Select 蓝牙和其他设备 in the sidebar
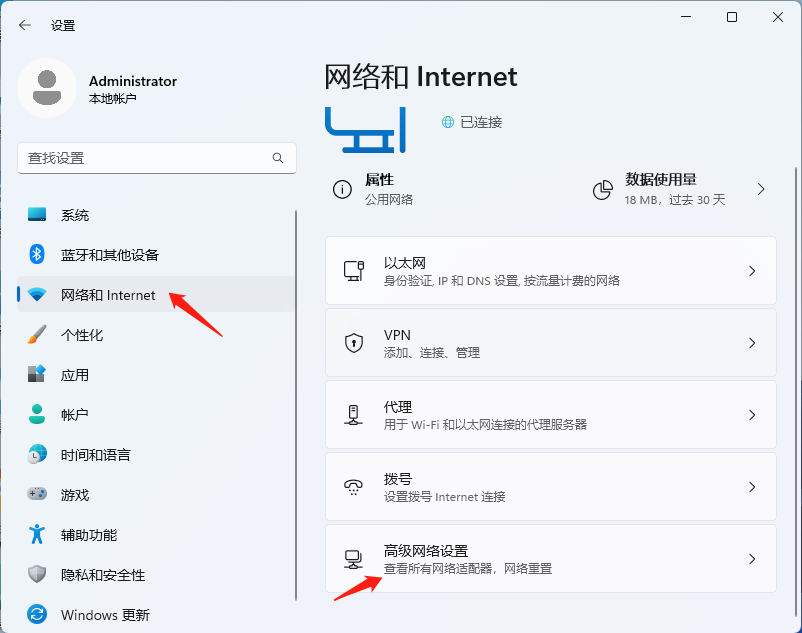This screenshot has height=633, width=802. [x=156, y=255]
